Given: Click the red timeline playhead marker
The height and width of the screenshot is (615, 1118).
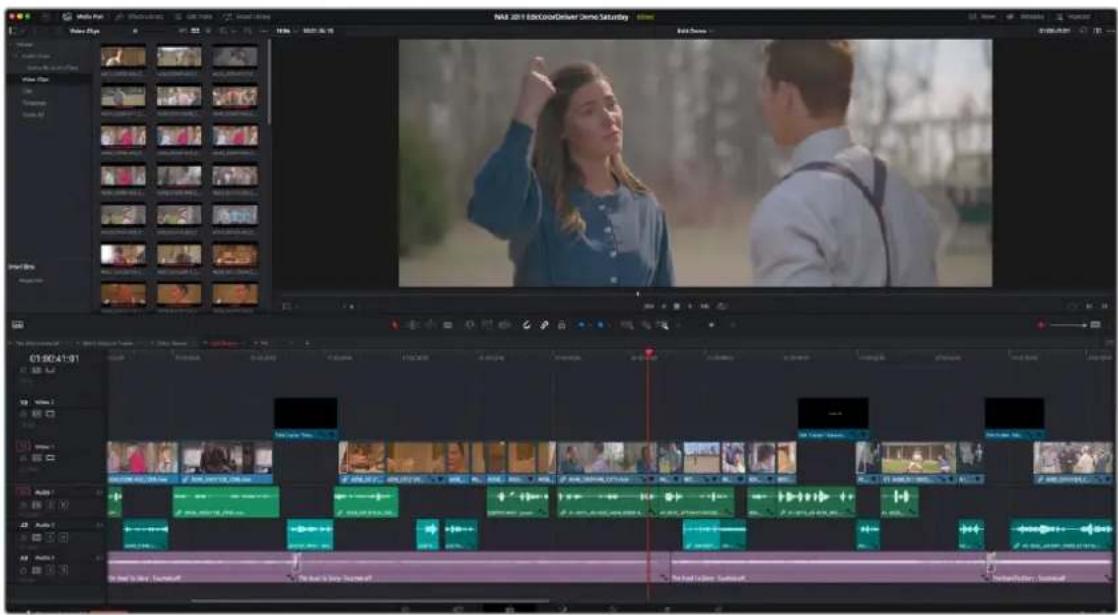Looking at the screenshot, I should tap(649, 353).
